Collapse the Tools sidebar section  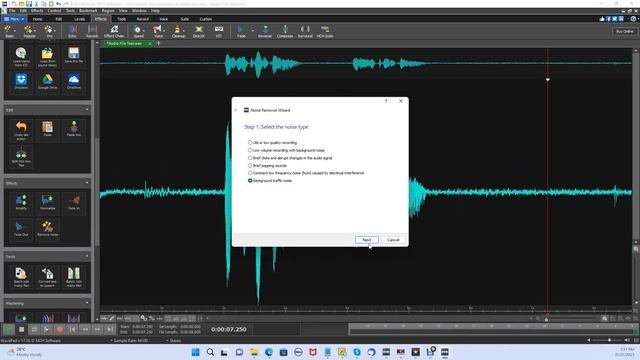point(87,256)
